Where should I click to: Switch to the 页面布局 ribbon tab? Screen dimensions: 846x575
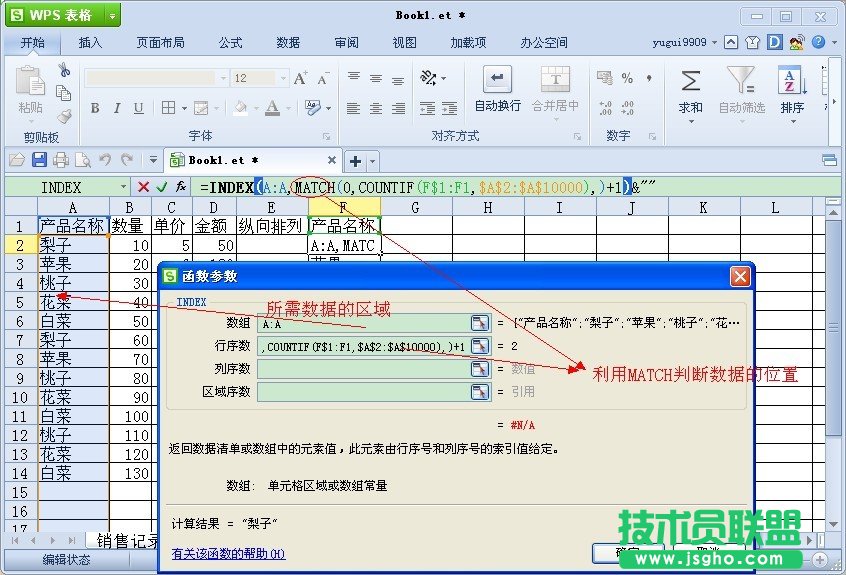160,43
